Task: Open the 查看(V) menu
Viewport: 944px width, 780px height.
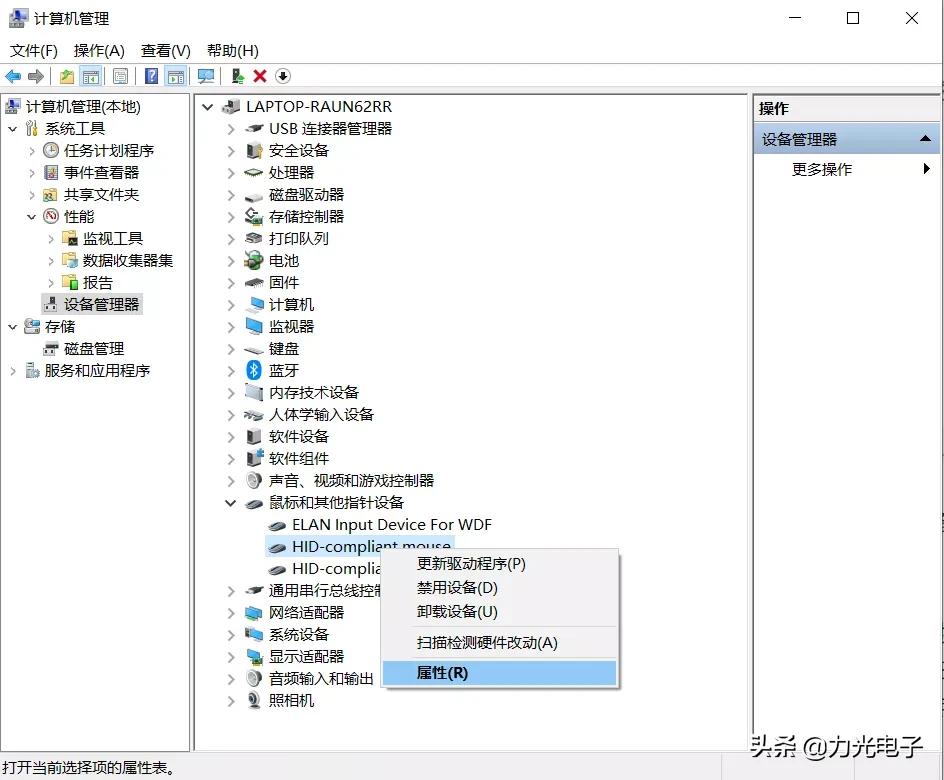Action: (x=165, y=50)
